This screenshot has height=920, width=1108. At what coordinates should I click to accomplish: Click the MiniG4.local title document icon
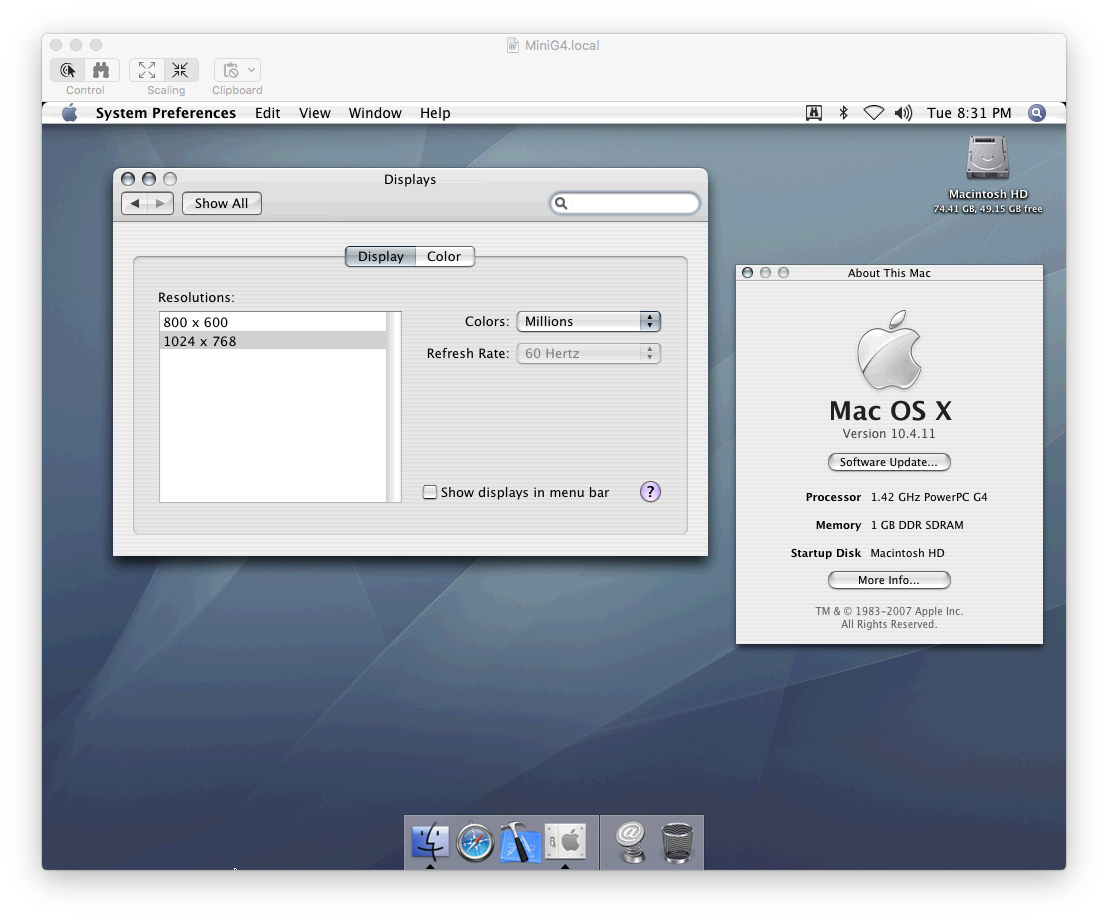(x=513, y=45)
